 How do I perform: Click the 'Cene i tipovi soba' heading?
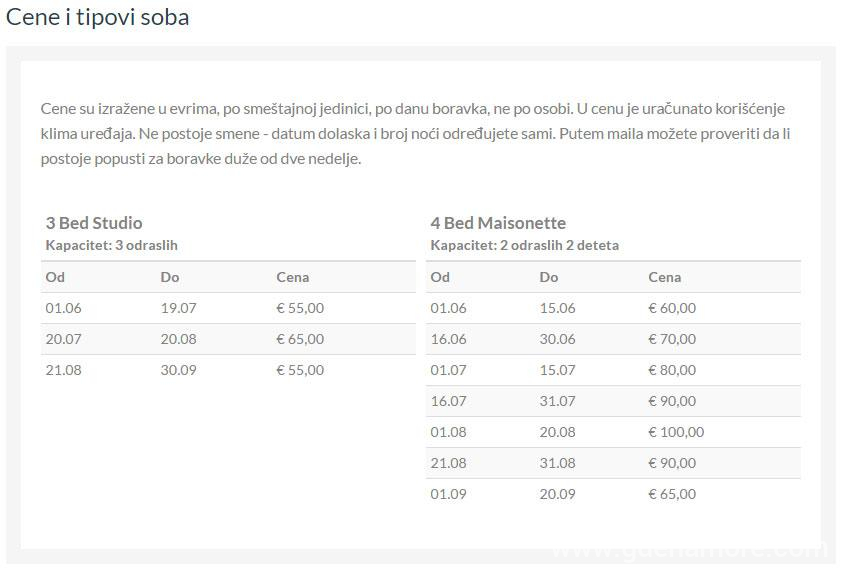98,17
